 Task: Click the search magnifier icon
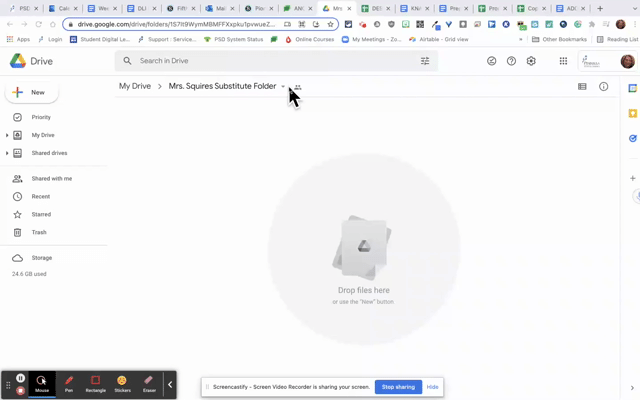[x=127, y=61]
